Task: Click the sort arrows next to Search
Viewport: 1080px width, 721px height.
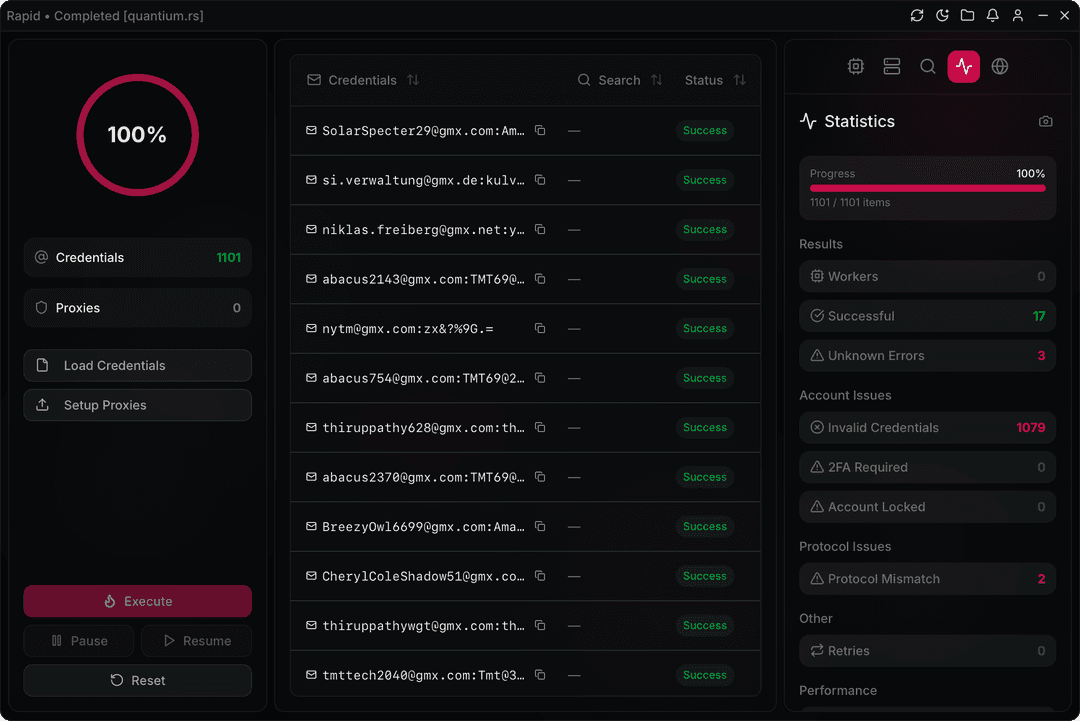Action: [x=656, y=80]
